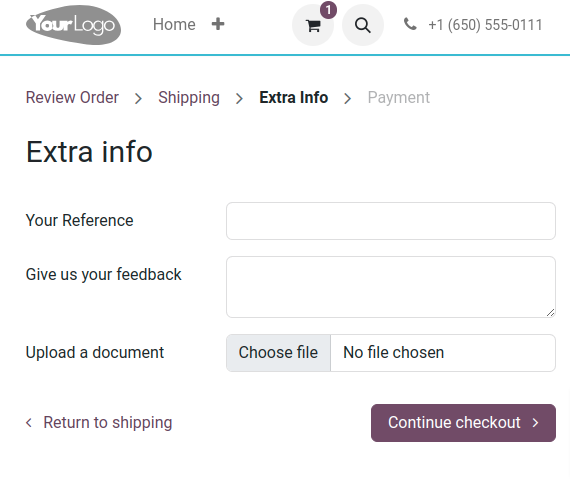Go to the Review Order step
Viewport: 570px width, 504px height.
(72, 97)
